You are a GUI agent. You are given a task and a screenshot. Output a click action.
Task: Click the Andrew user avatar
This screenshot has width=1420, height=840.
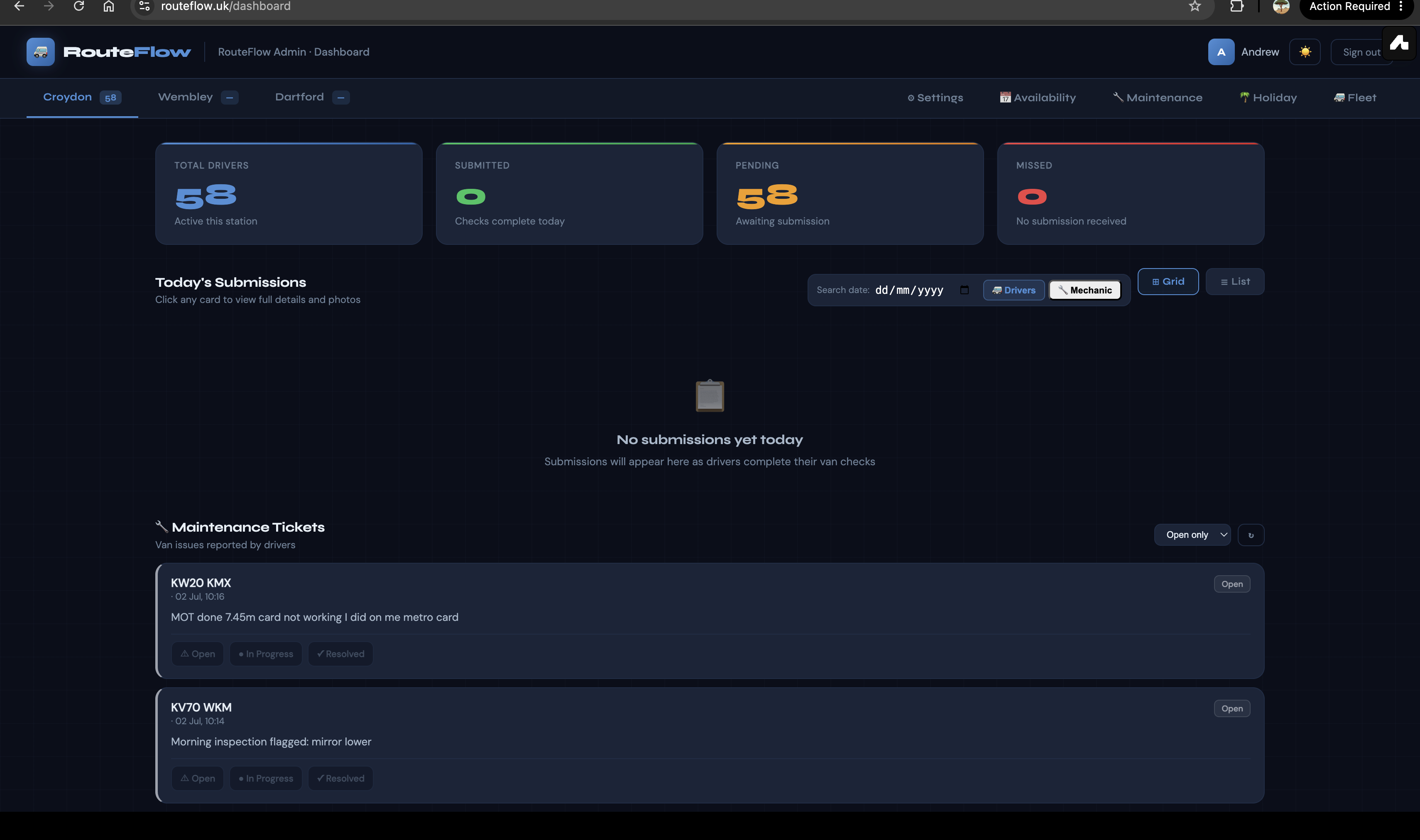pyautogui.click(x=1221, y=52)
